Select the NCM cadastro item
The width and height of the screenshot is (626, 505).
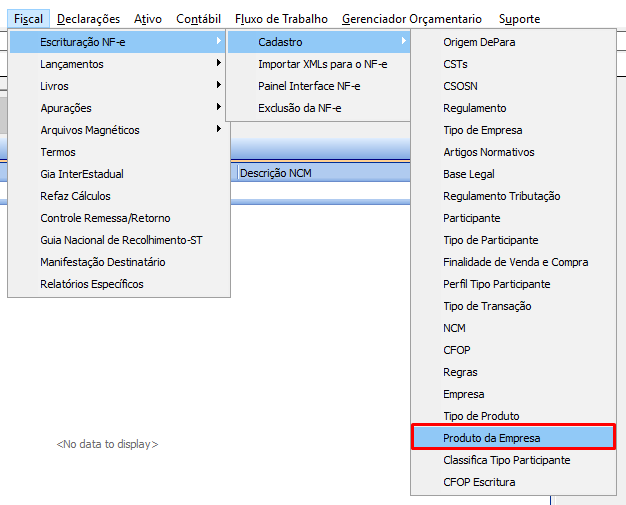click(x=454, y=328)
